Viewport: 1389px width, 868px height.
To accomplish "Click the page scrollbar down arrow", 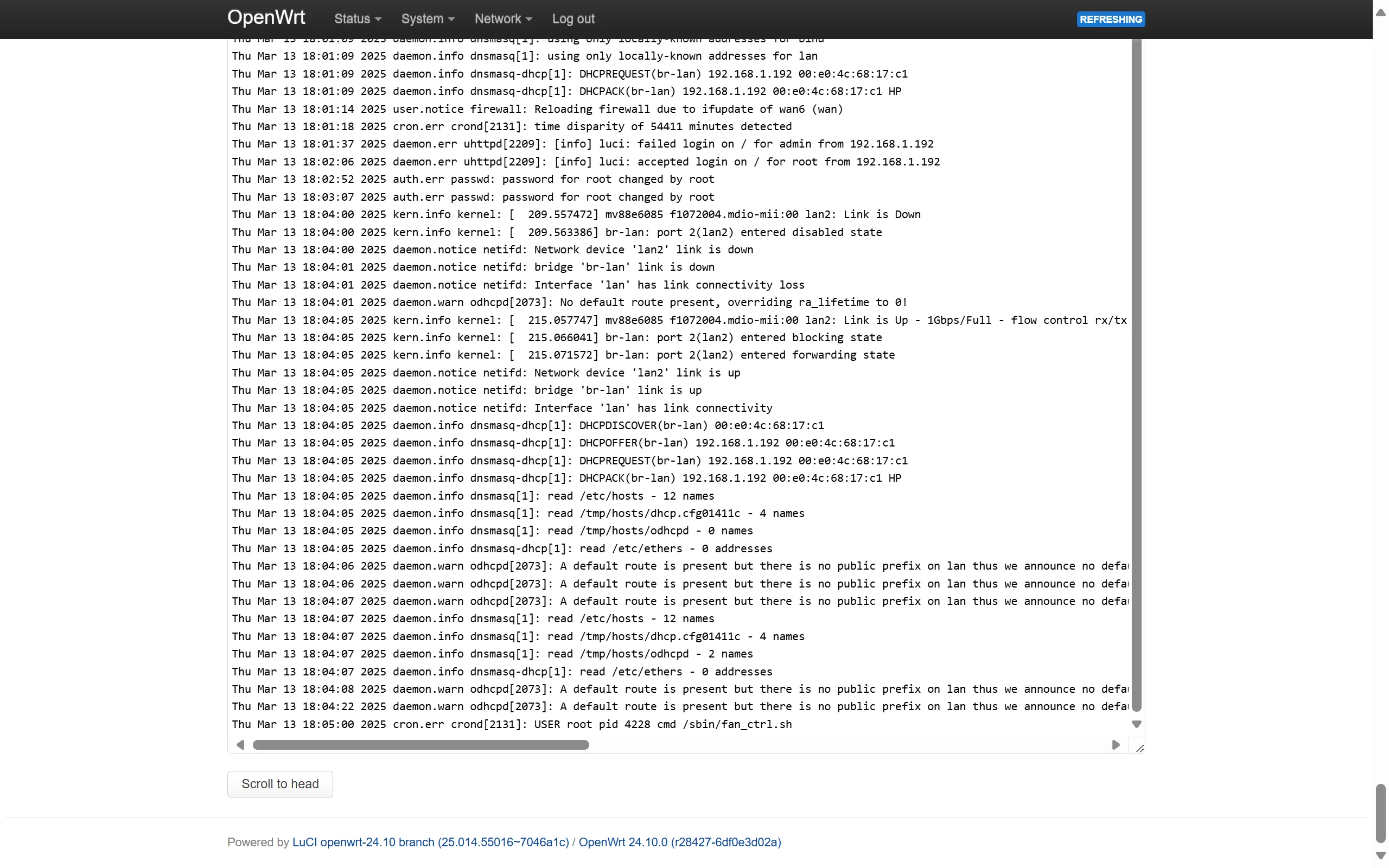I will click(x=1380, y=856).
